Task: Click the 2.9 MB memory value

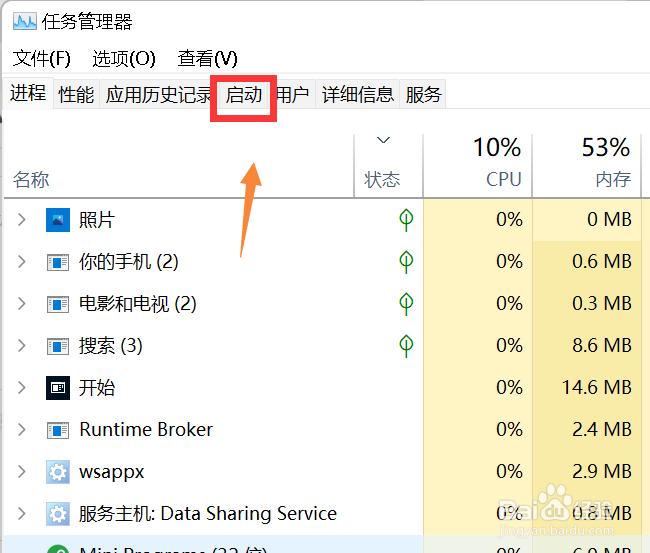Action: [602, 471]
